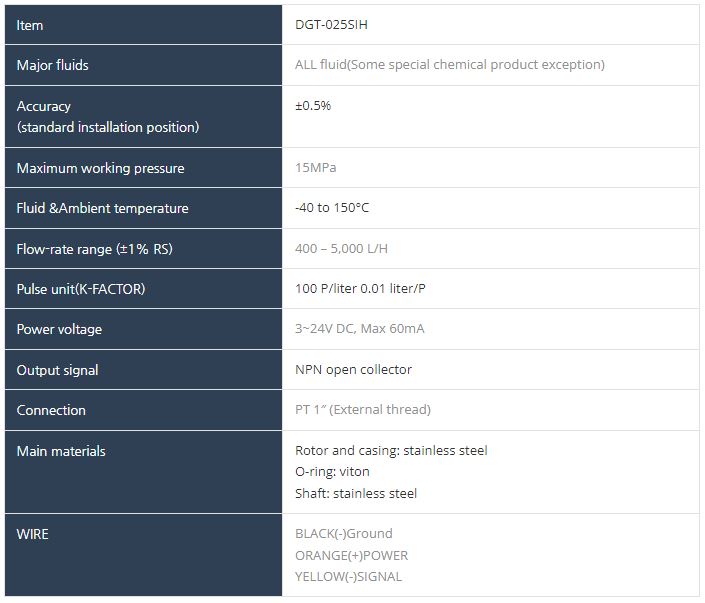Image resolution: width=705 pixels, height=603 pixels.
Task: Select the -40 to 150°C temperature value
Action: coord(332,208)
